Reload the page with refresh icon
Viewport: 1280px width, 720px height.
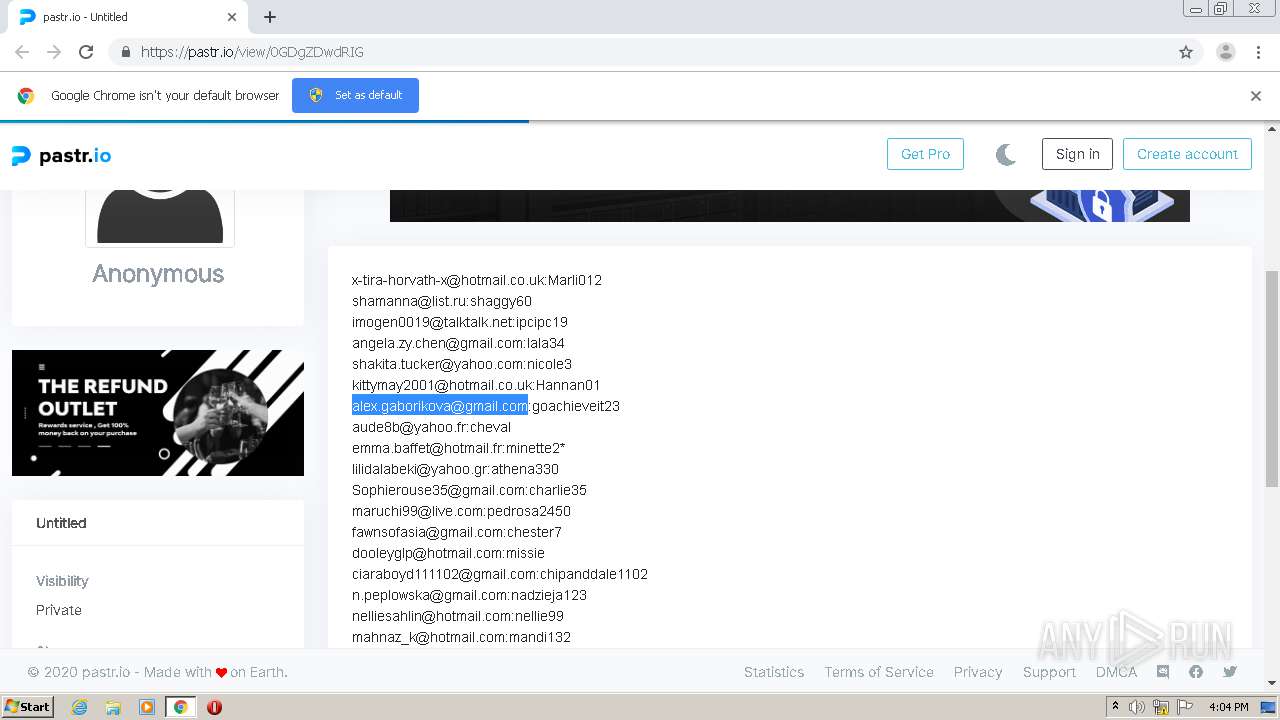tap(86, 52)
